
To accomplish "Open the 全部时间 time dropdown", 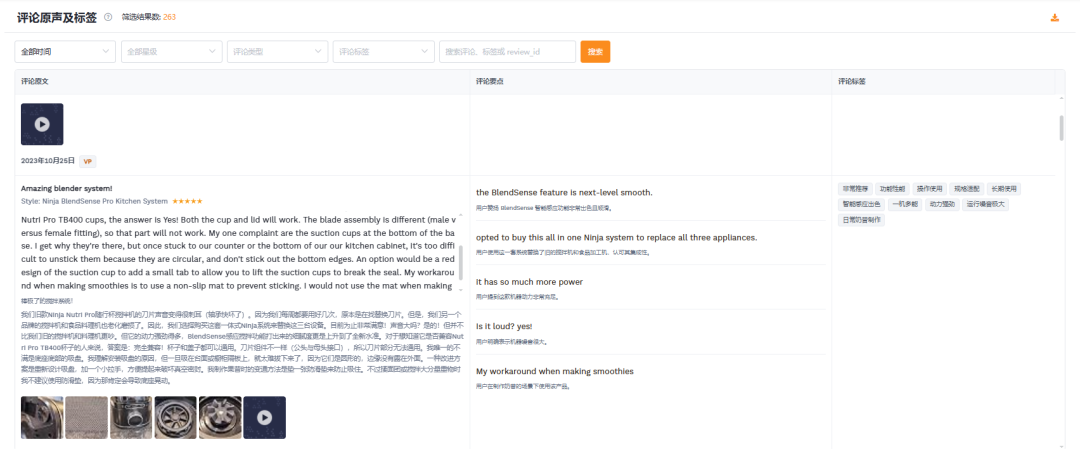I will (x=65, y=52).
